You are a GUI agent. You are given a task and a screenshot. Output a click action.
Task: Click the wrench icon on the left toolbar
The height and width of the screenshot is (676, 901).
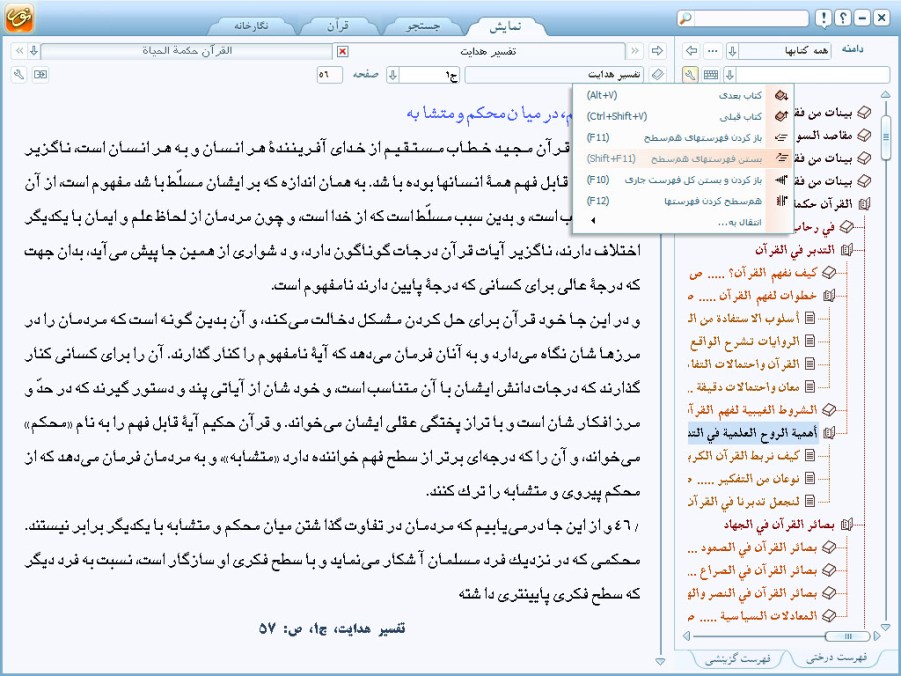pos(19,74)
